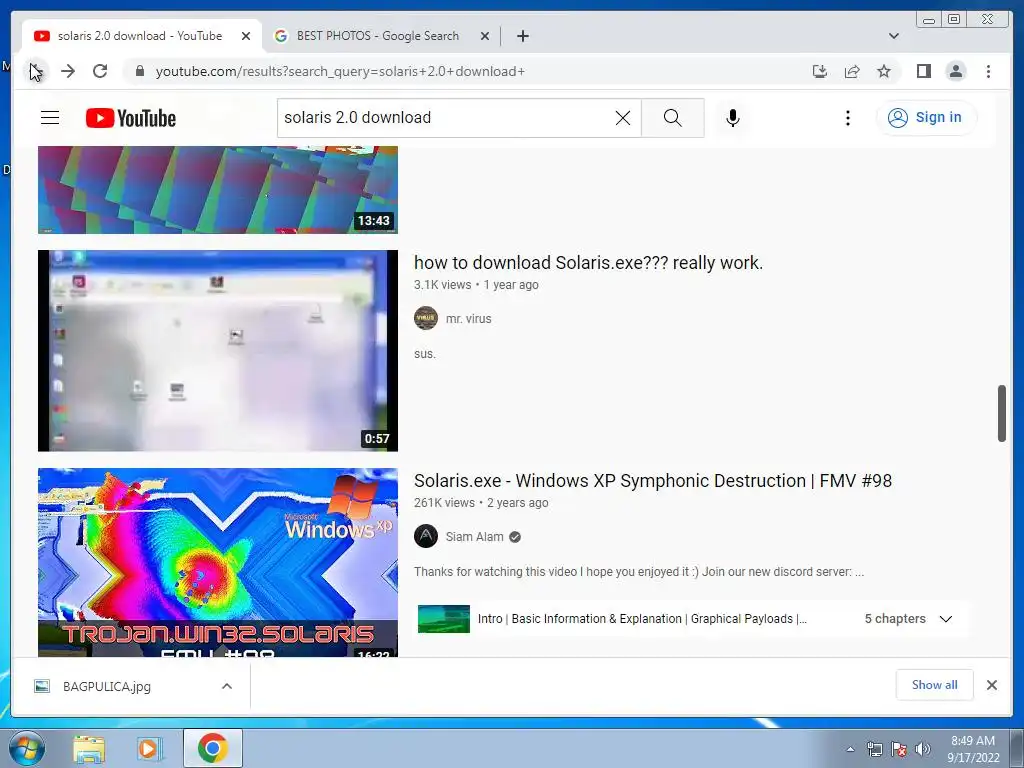Viewport: 1024px width, 768px height.
Task: Open thumbnail of 13:43 video
Action: point(217,189)
